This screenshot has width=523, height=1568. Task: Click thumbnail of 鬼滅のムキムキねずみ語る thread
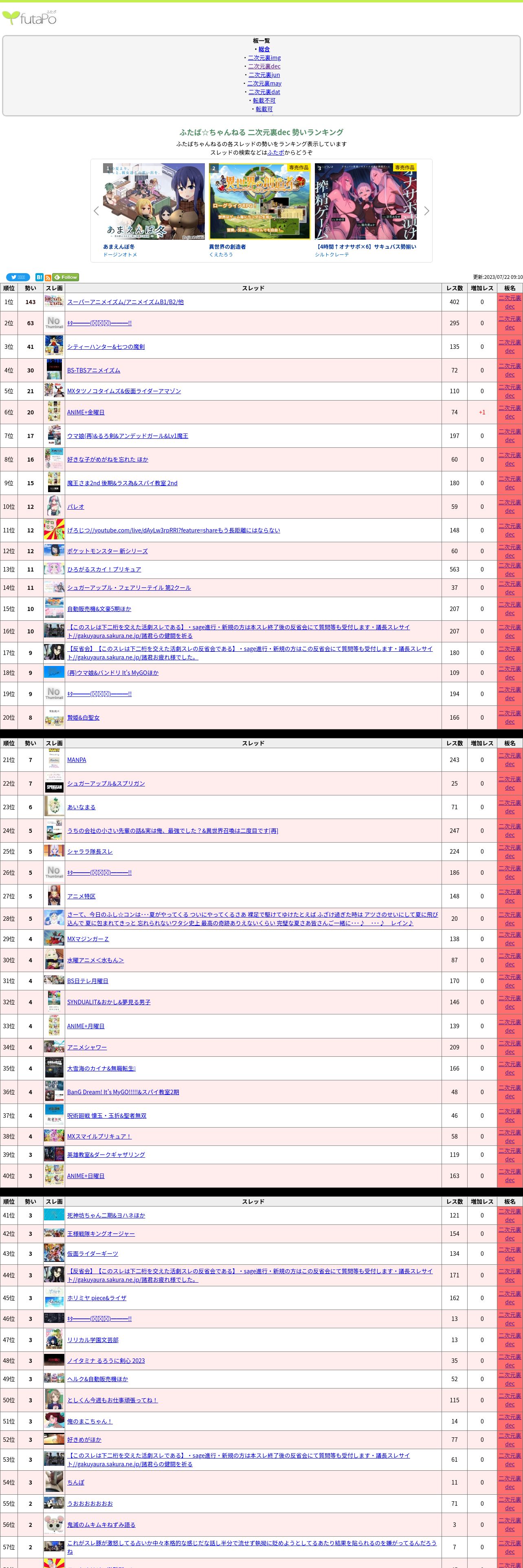(x=54, y=1525)
